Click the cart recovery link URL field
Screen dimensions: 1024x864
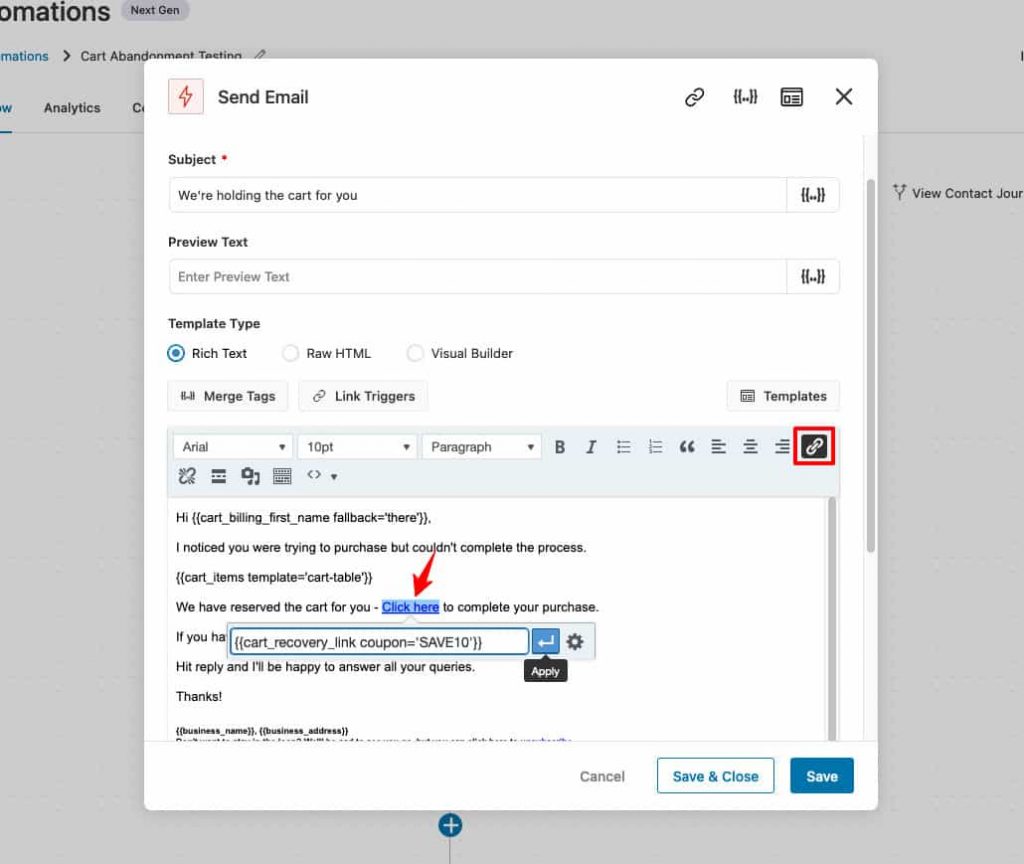[379, 642]
